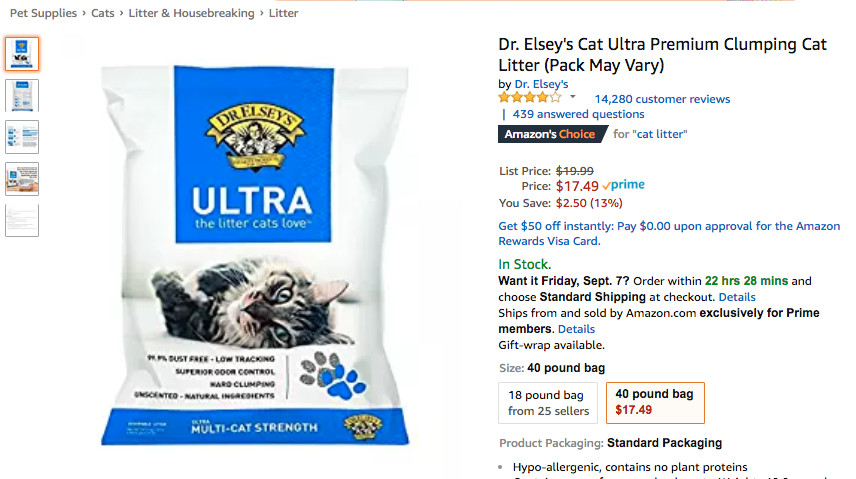The height and width of the screenshot is (479, 856).
Task: Choose the 18 pound bag size option
Action: 548,403
